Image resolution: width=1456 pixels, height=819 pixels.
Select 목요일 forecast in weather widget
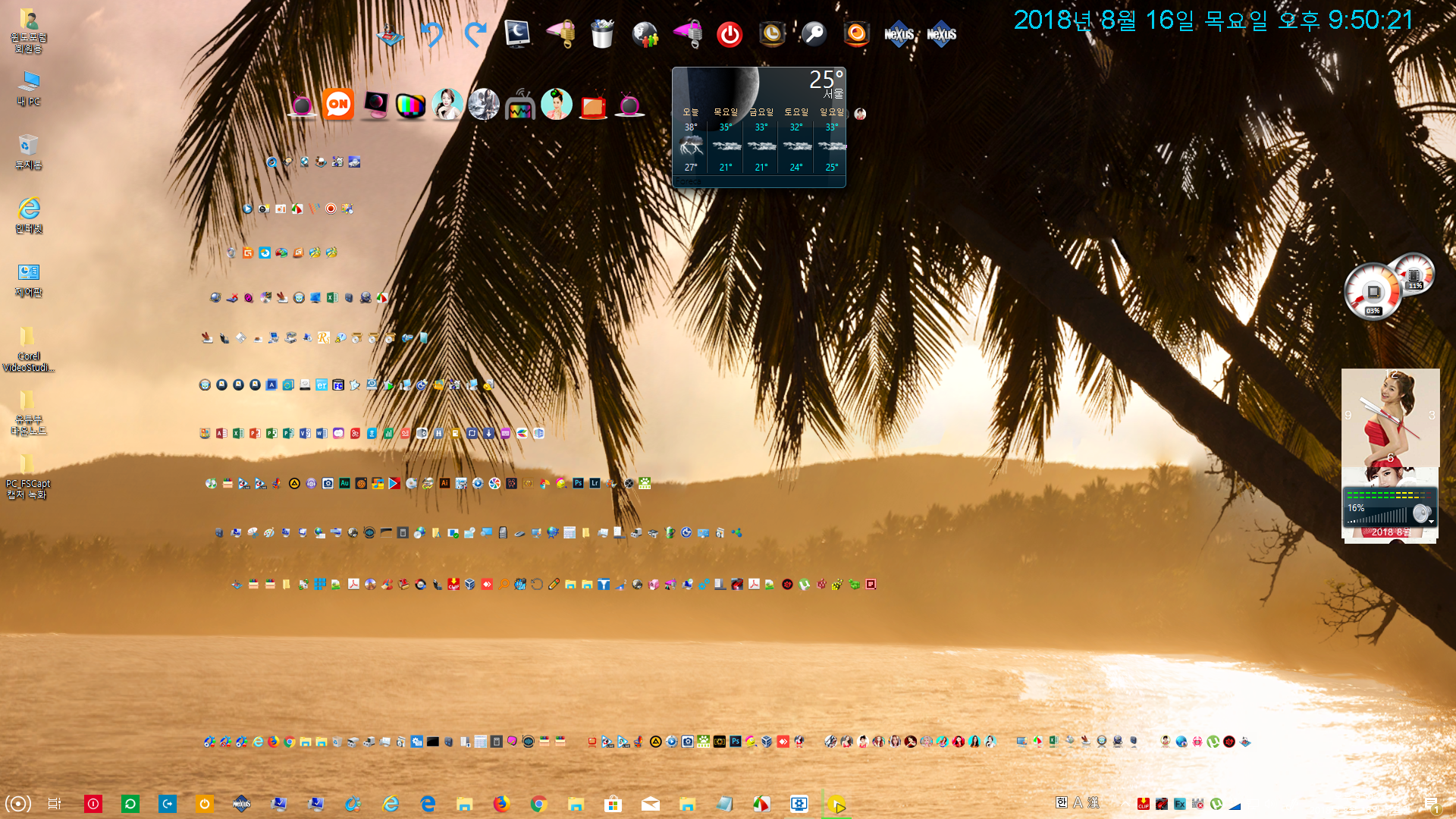point(726,140)
